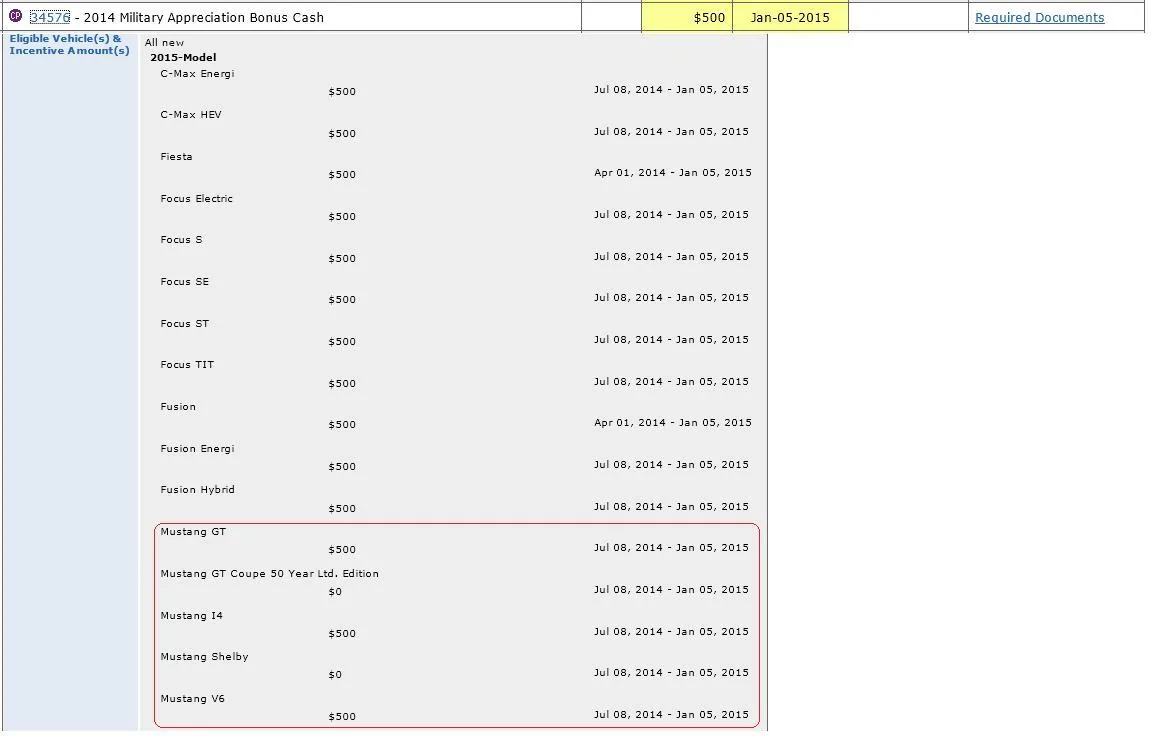Select the Mustang GT vehicle name
The image size is (1151, 736).
[x=194, y=532]
